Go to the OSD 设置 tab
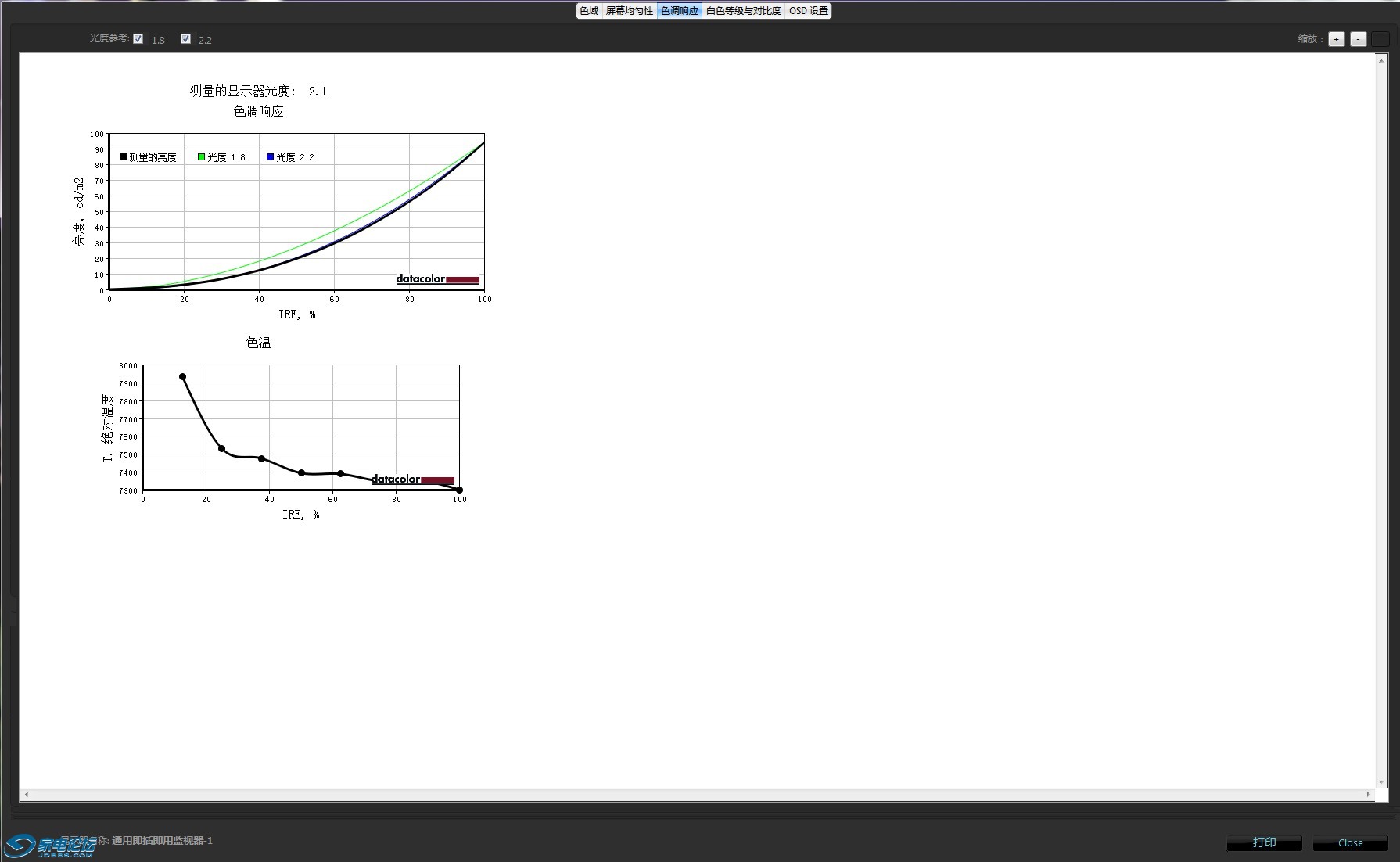This screenshot has height=862, width=1400. [808, 11]
